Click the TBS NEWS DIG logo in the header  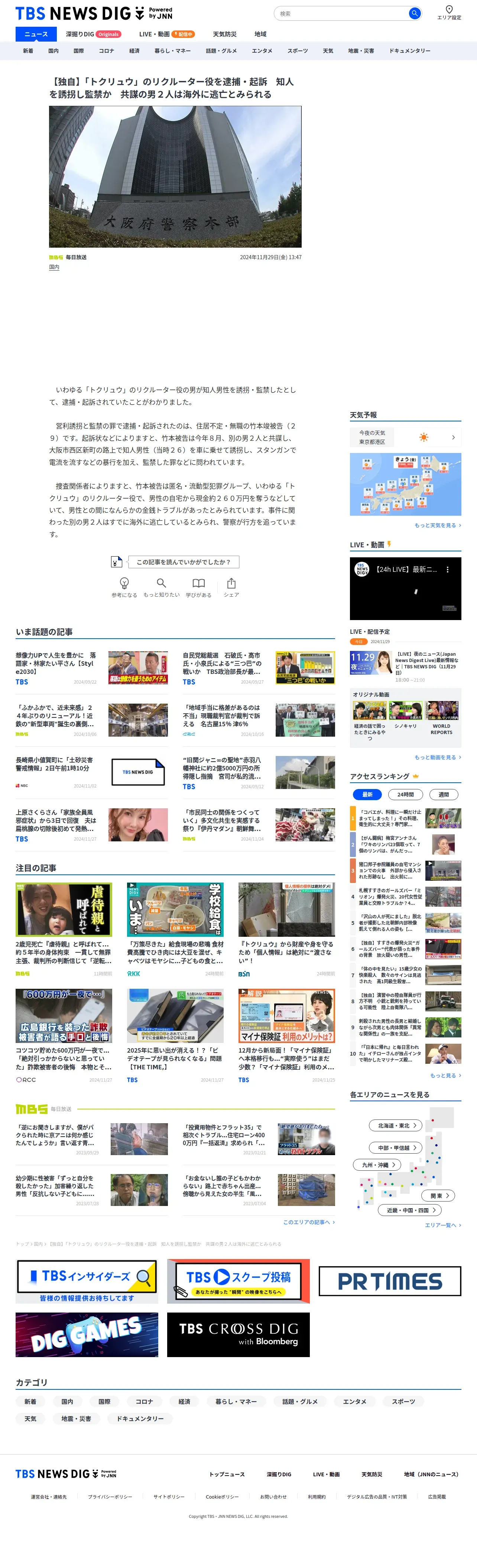tap(93, 13)
